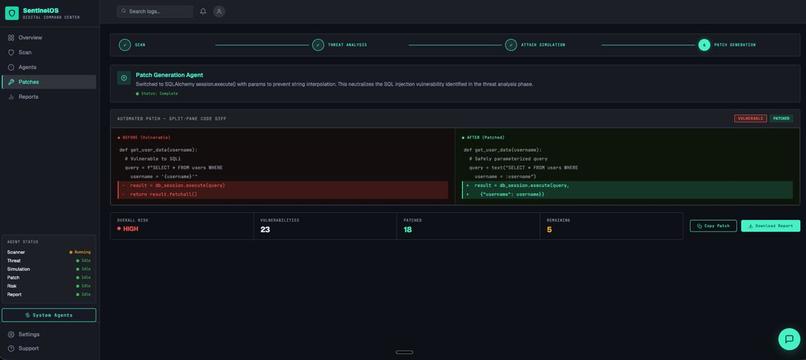Click the Vulnerable badge
Screen dimensions: 806x360
(x=750, y=118)
